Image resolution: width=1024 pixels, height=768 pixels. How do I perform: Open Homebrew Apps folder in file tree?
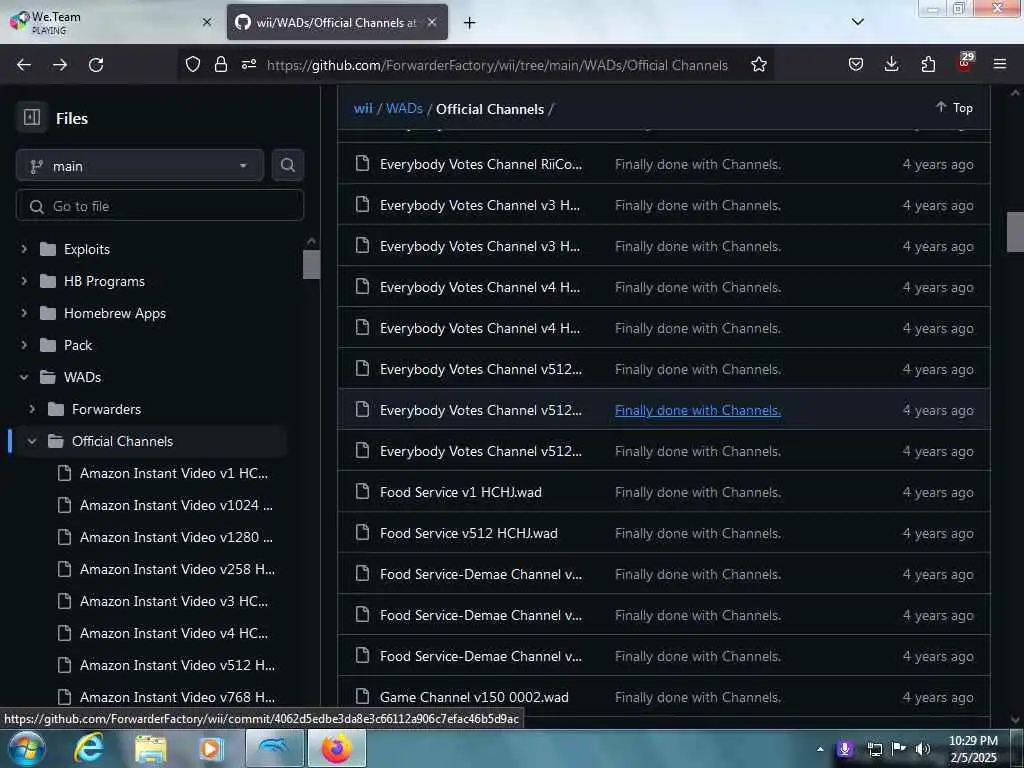pyautogui.click(x=115, y=313)
